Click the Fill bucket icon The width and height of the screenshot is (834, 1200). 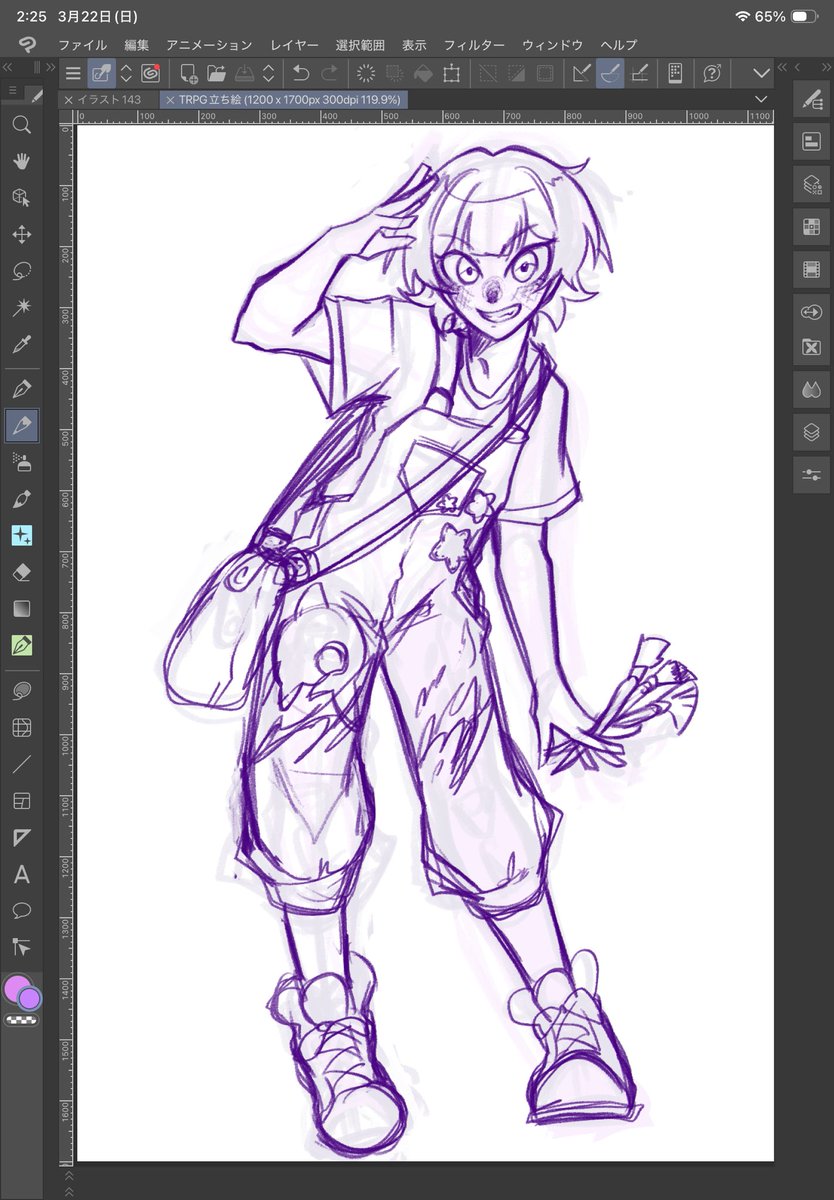(x=423, y=73)
